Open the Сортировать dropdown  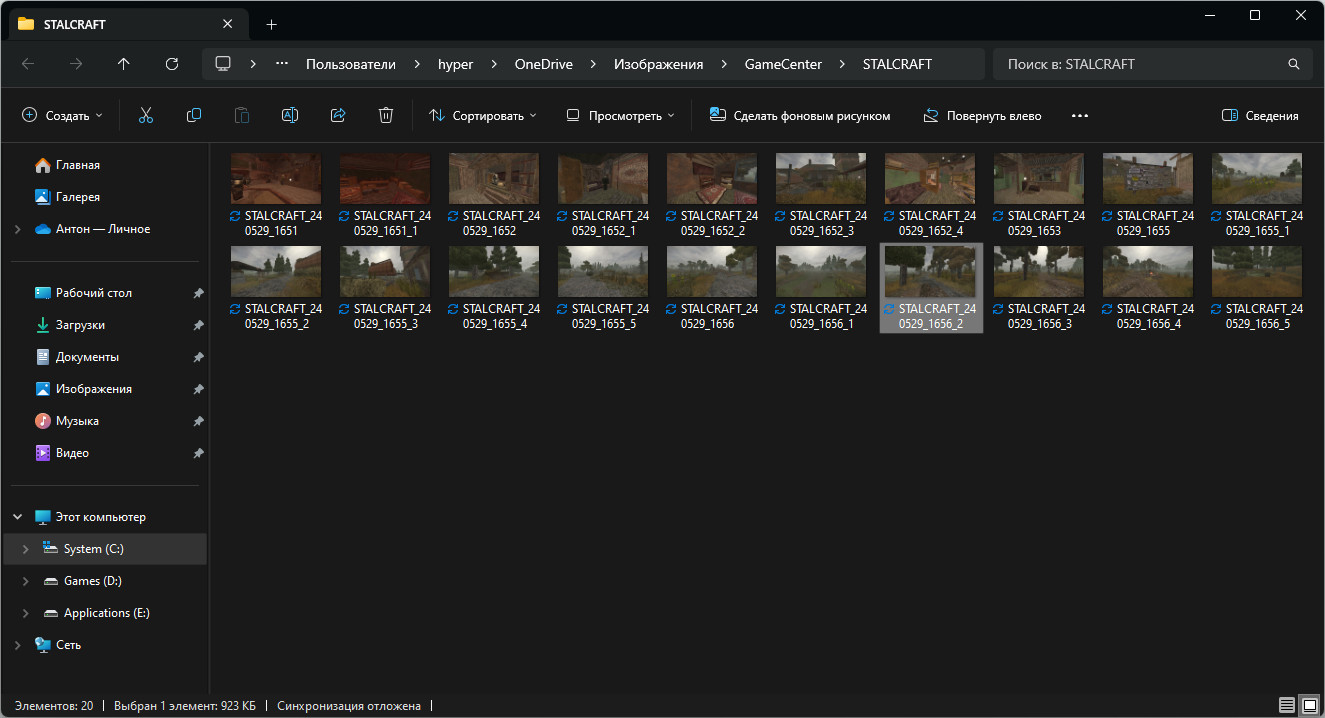[x=483, y=116]
